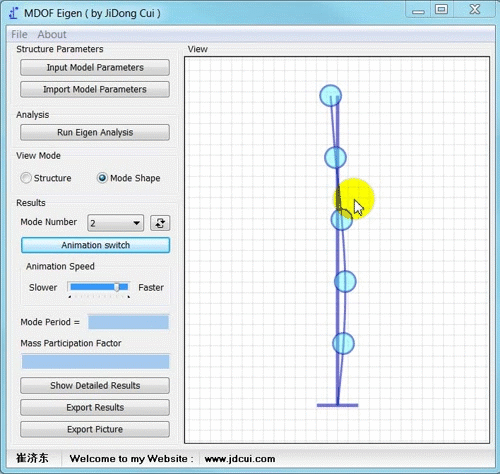Click the www.jdcui.com website link

coord(240,459)
